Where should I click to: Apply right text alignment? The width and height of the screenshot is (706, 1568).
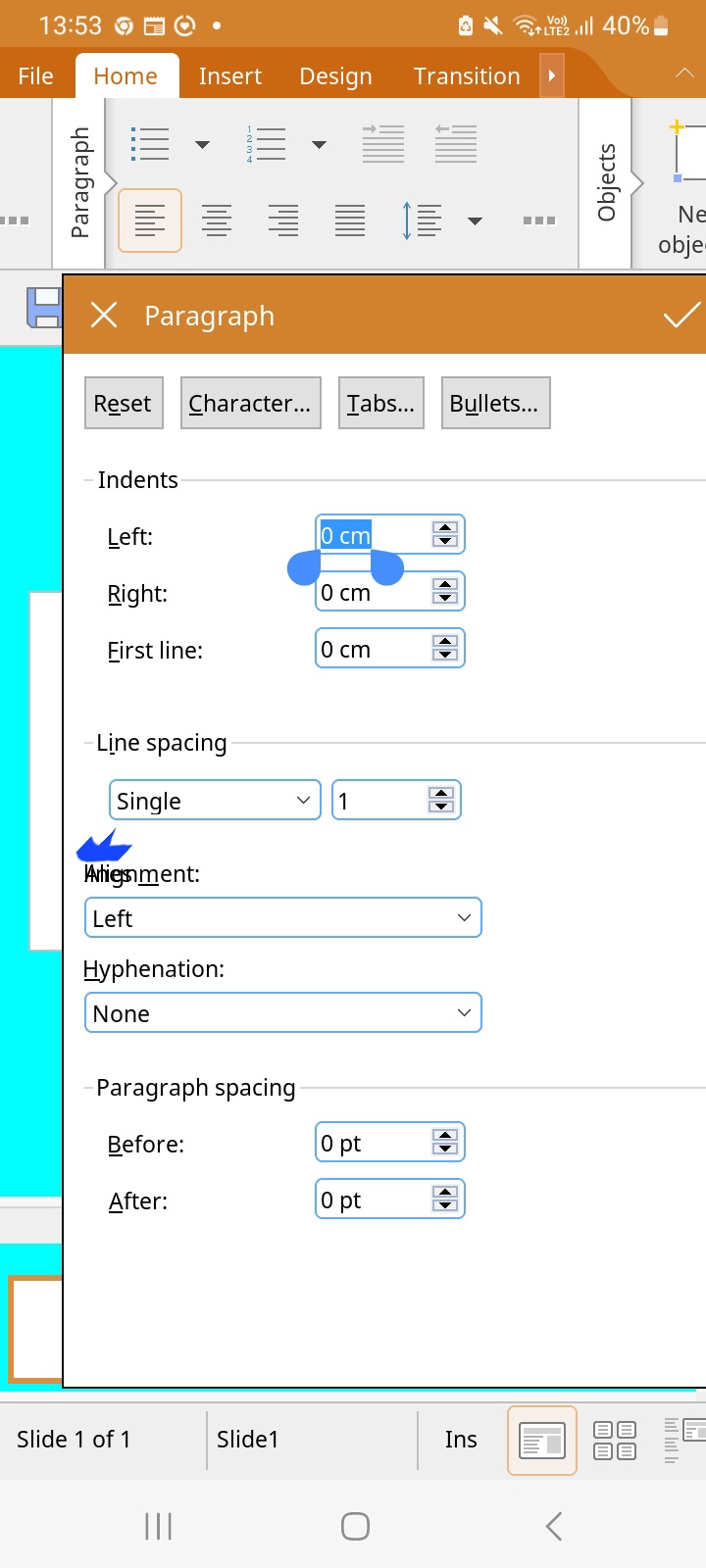[x=283, y=220]
